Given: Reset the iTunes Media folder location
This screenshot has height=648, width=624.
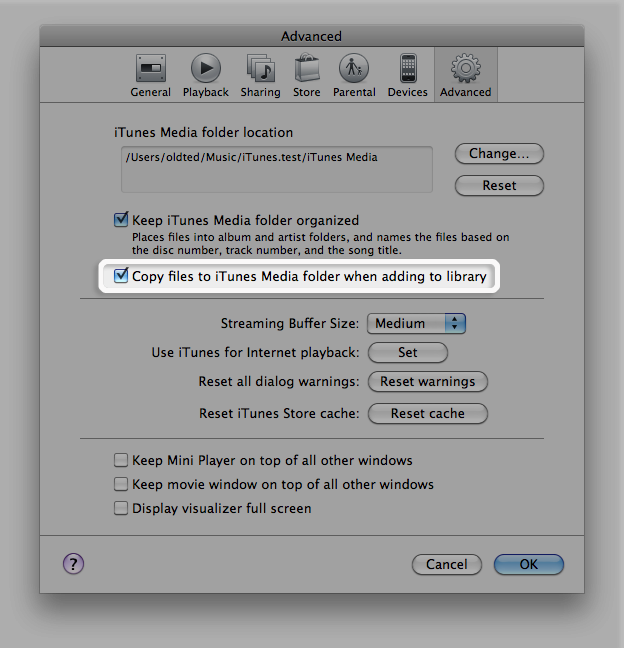Looking at the screenshot, I should [x=499, y=186].
